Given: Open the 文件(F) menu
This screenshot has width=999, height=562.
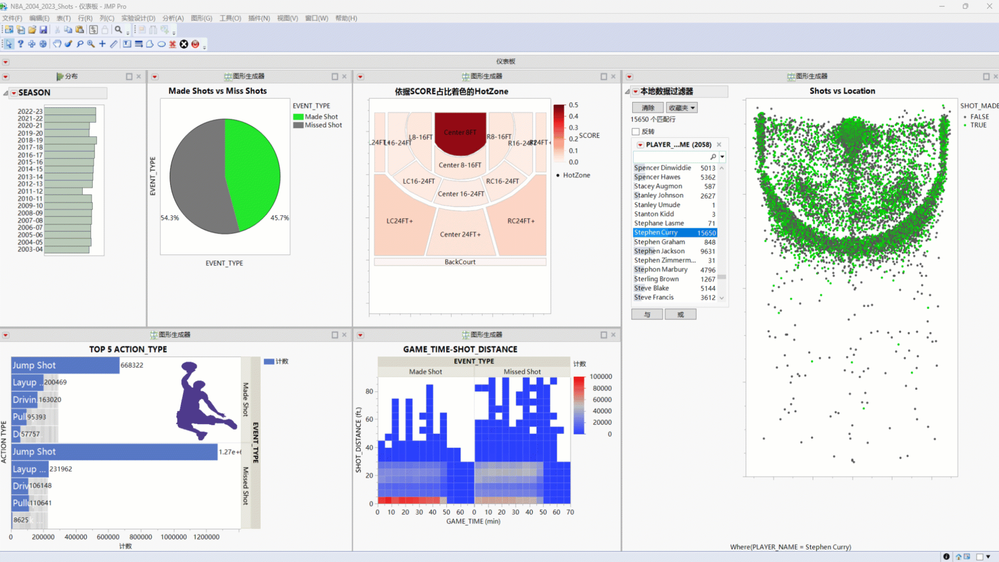Looking at the screenshot, I should (x=11, y=18).
